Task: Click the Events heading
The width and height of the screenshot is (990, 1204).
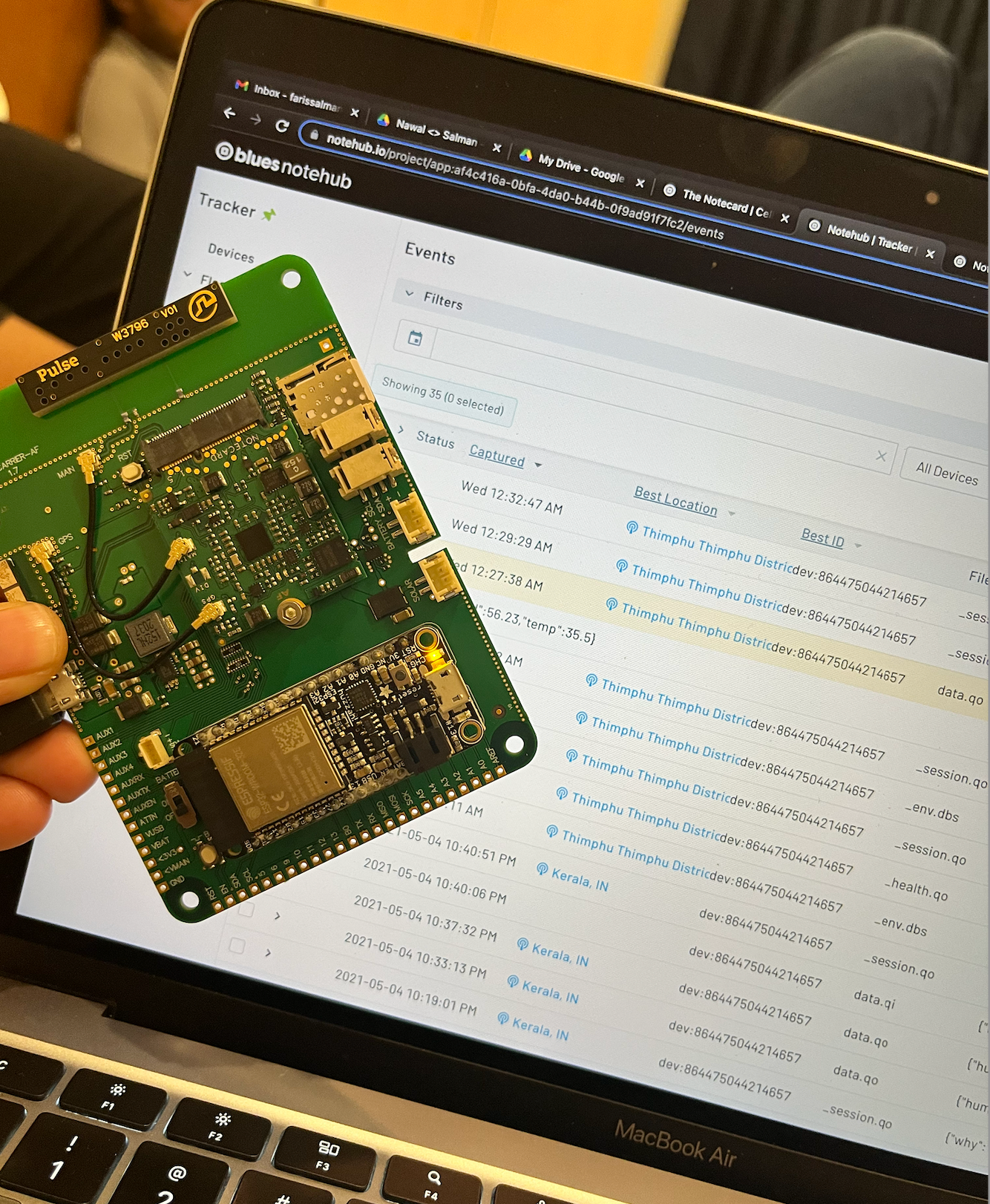Action: (430, 254)
